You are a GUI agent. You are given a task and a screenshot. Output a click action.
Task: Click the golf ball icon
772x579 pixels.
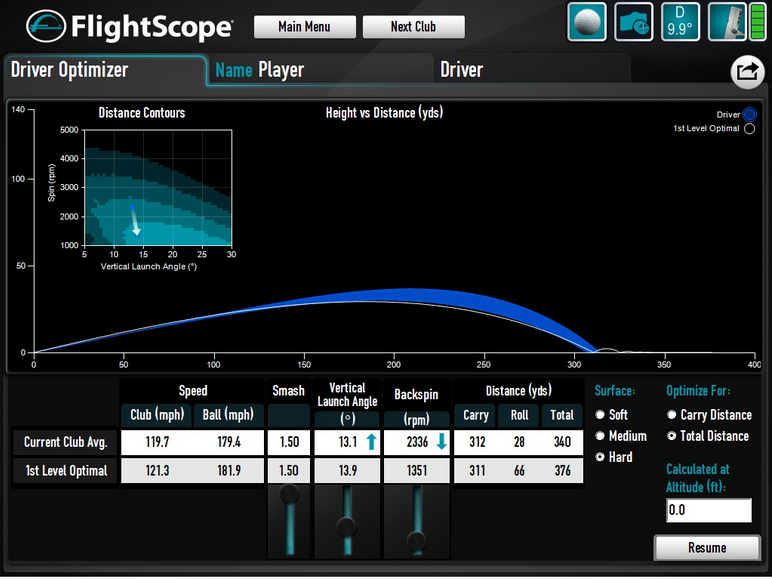[587, 22]
